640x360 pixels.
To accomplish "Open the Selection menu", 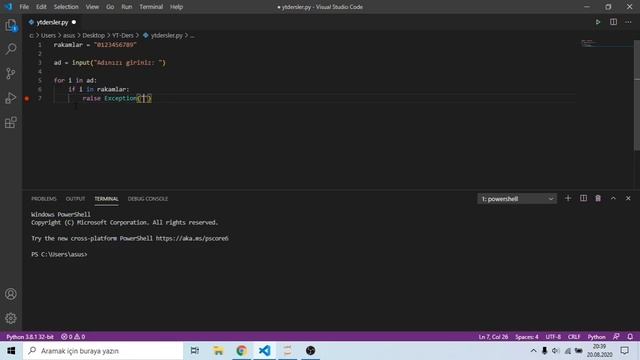I will 66,7.
